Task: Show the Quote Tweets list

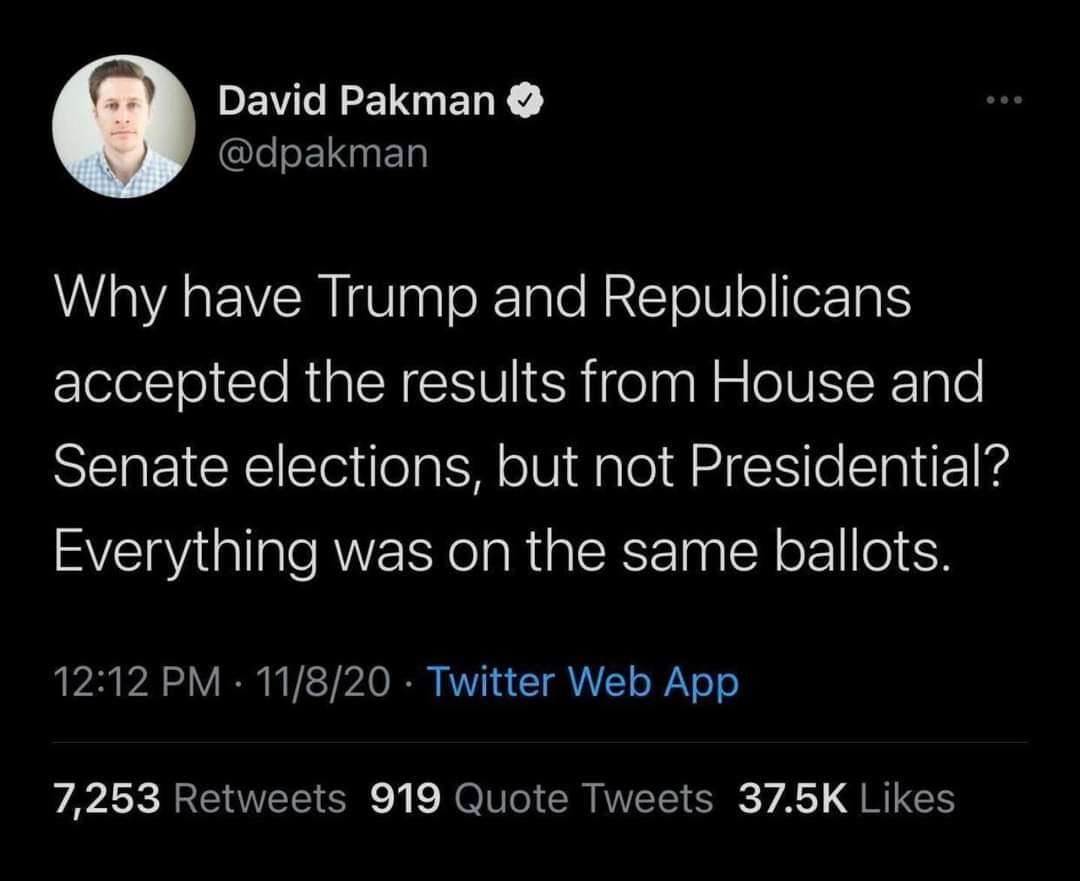Action: pyautogui.click(x=584, y=798)
